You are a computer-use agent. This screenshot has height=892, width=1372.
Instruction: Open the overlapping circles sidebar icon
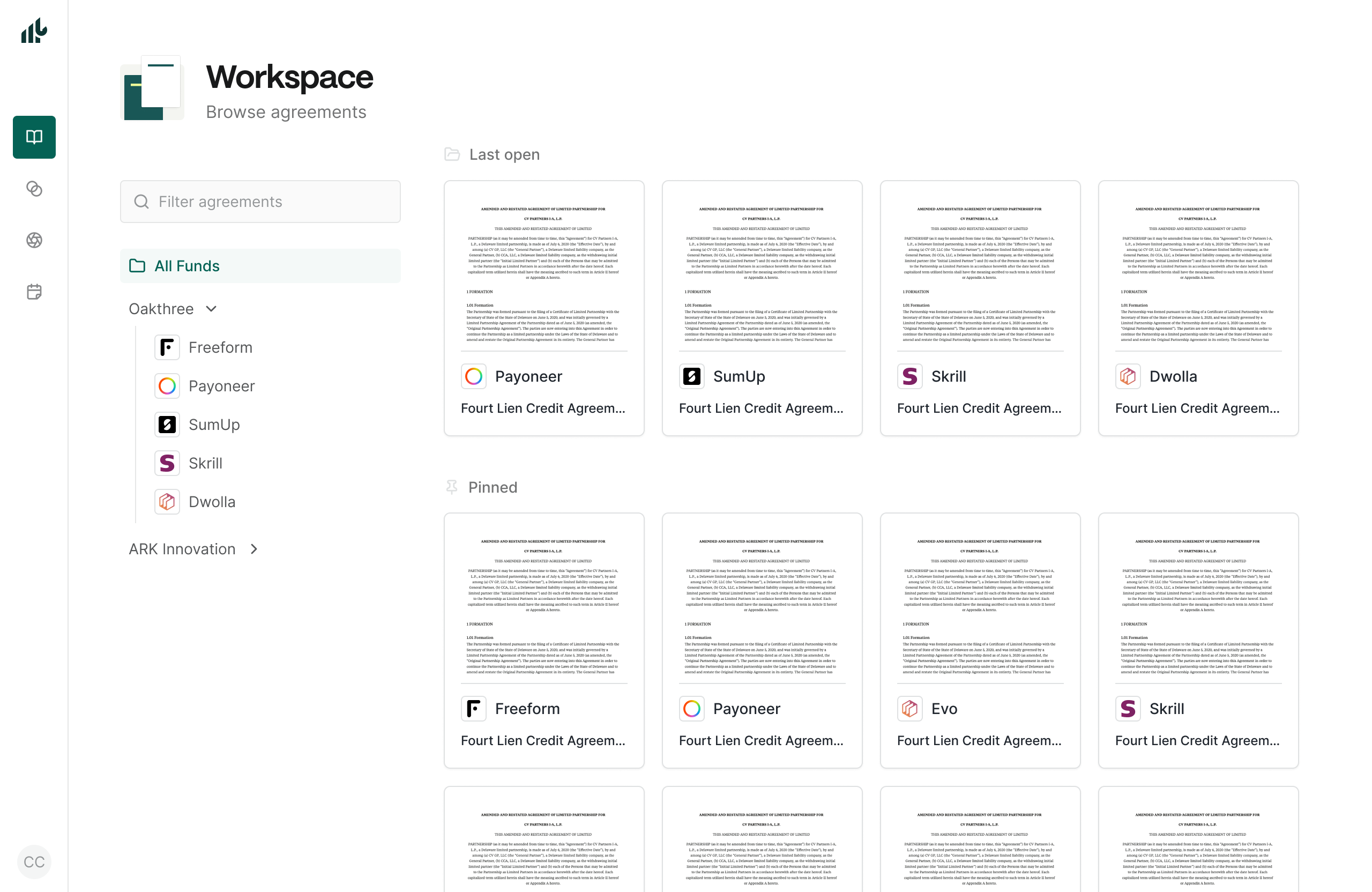tap(34, 189)
